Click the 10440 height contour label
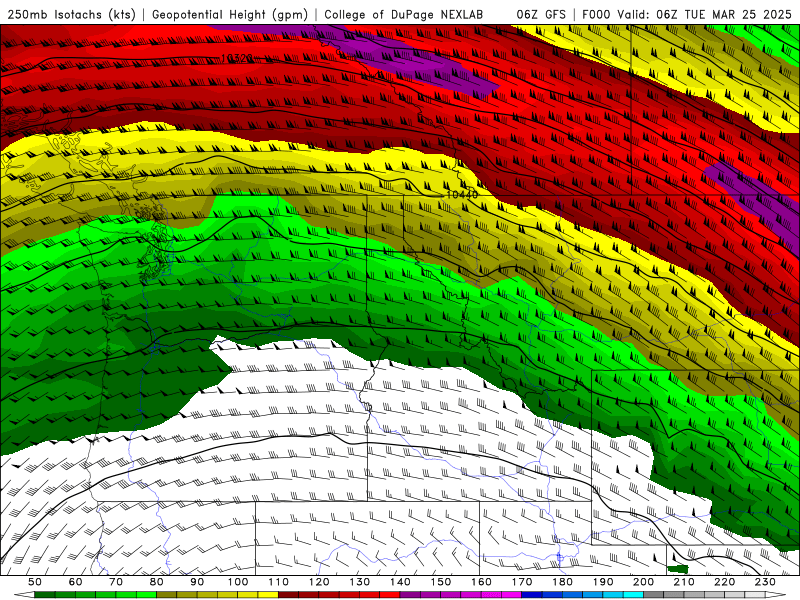The height and width of the screenshot is (600, 800). (x=462, y=194)
